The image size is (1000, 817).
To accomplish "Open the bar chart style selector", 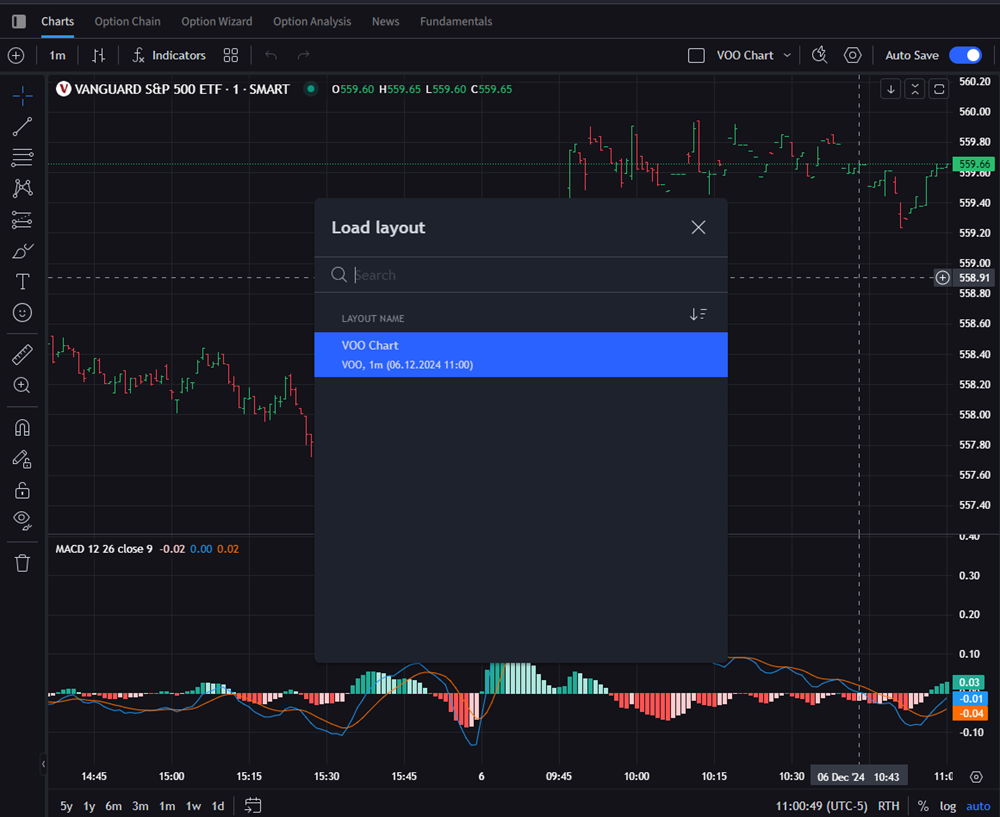I will click(x=98, y=55).
